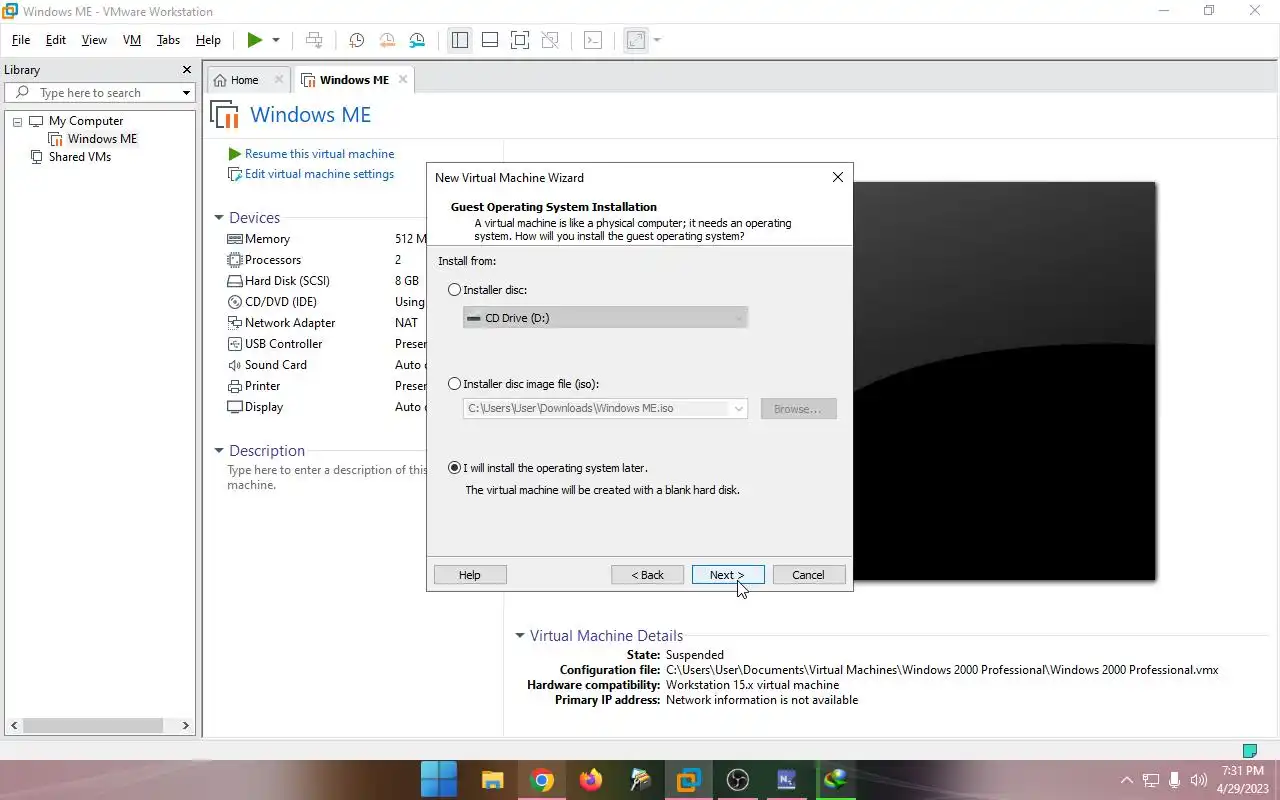Image resolution: width=1280 pixels, height=800 pixels.
Task: Open Firefox from taskbar
Action: click(591, 779)
